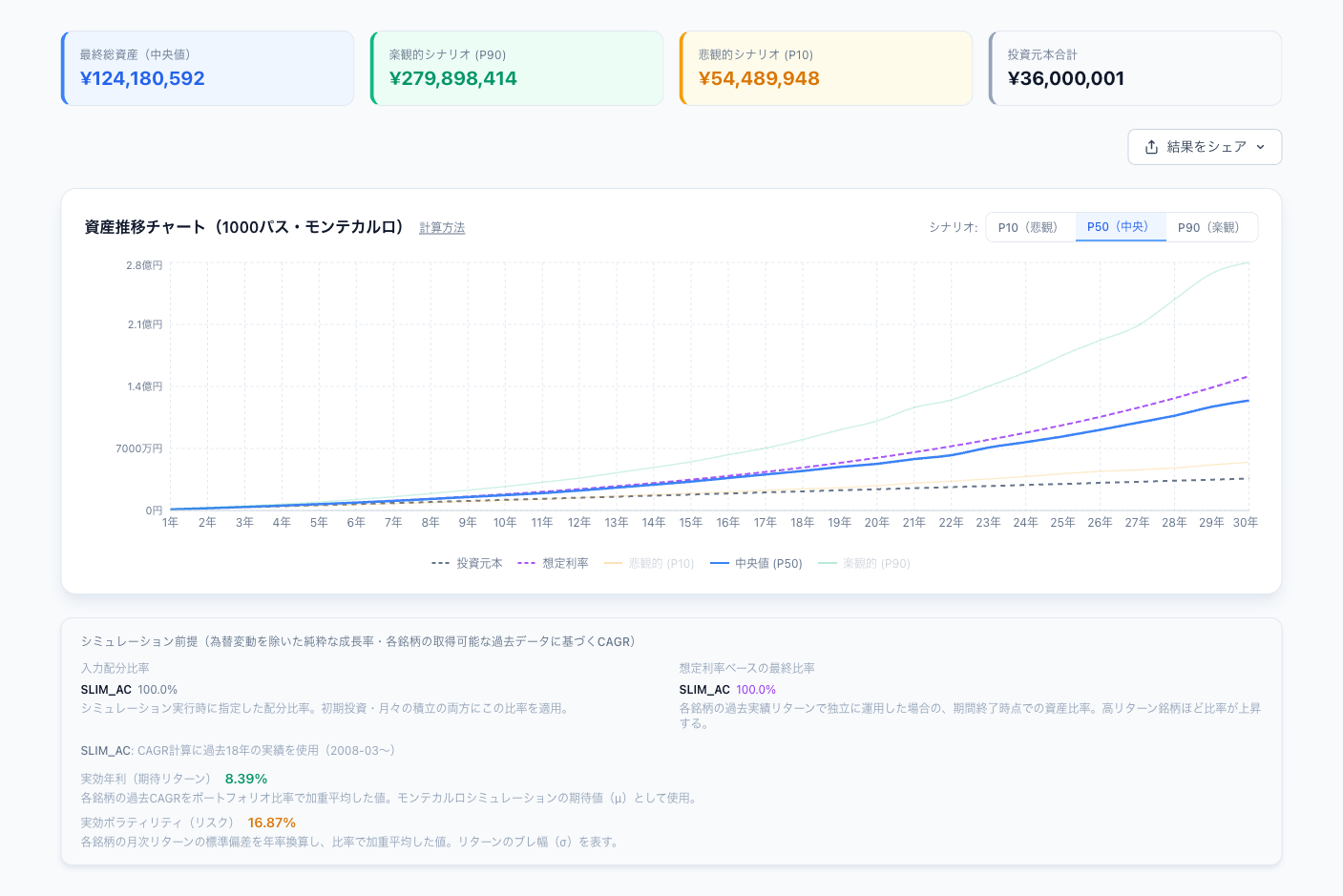Click the 16.87% volatility value
Image resolution: width=1343 pixels, height=896 pixels.
(x=272, y=823)
